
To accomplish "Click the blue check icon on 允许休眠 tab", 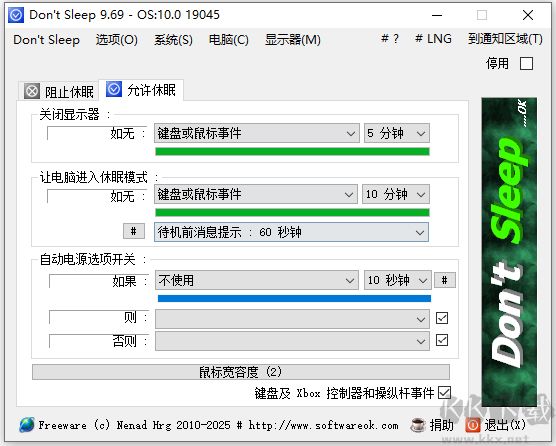I will point(114,89).
